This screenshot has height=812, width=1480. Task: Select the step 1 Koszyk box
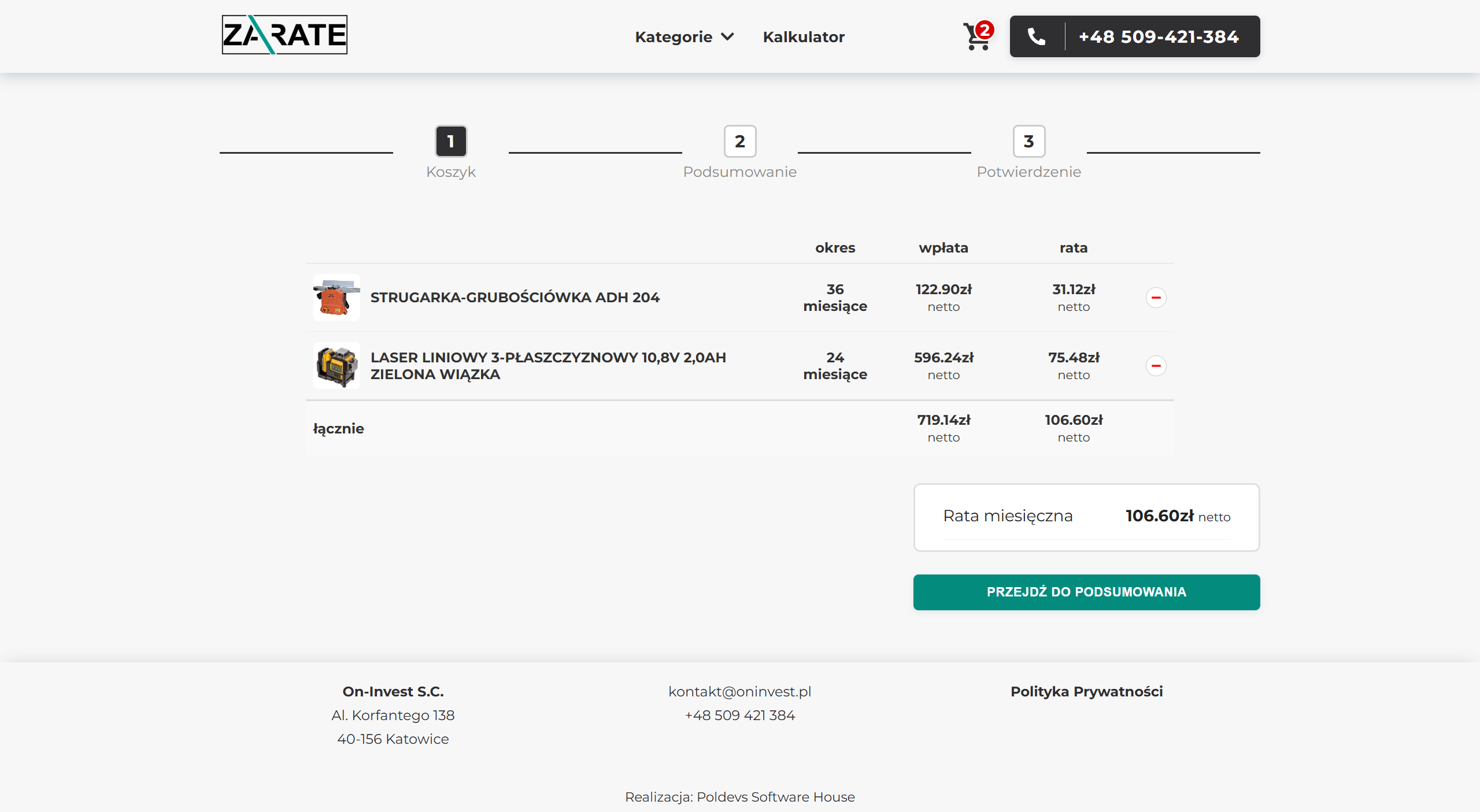tap(451, 141)
